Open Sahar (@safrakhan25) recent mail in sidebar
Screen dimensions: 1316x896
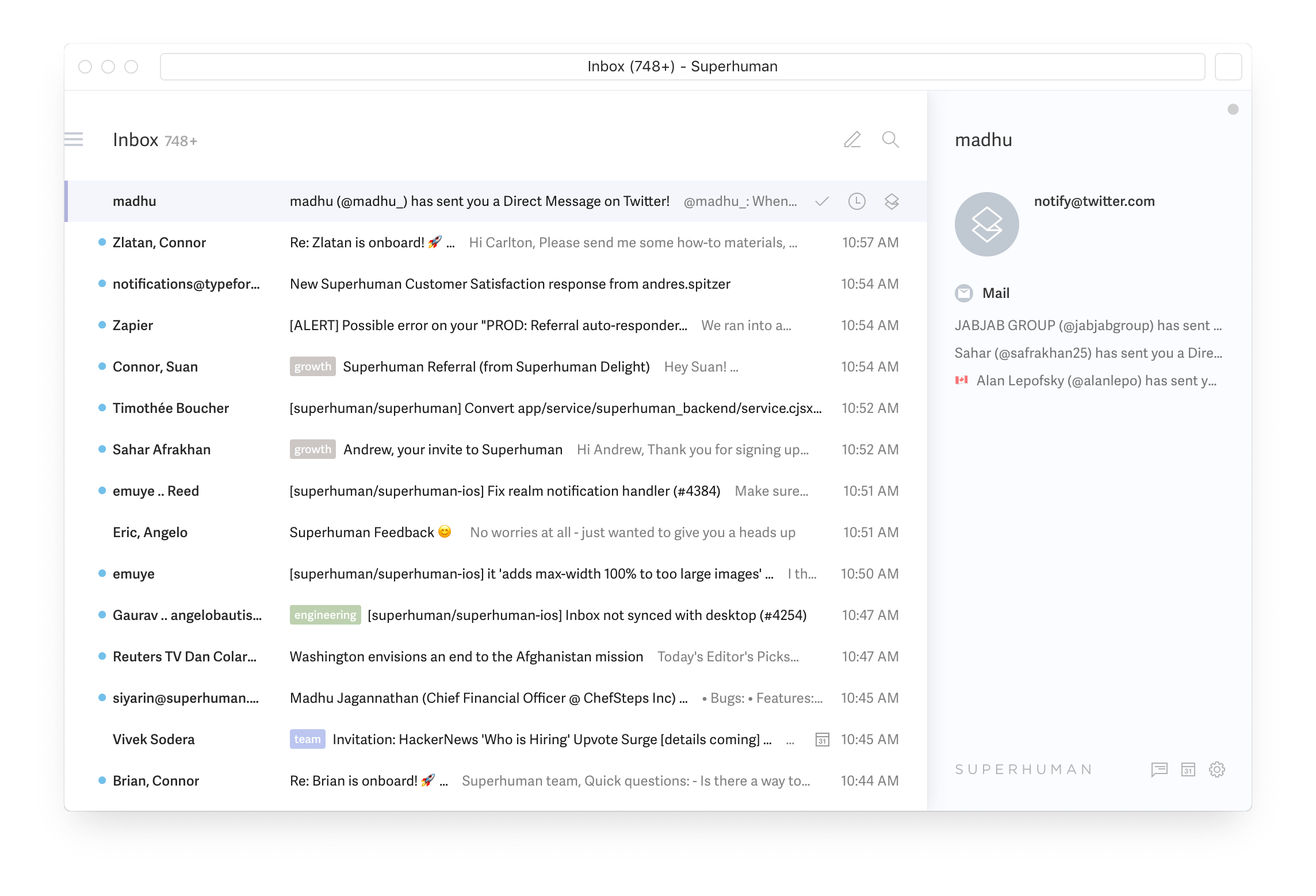coord(1088,353)
